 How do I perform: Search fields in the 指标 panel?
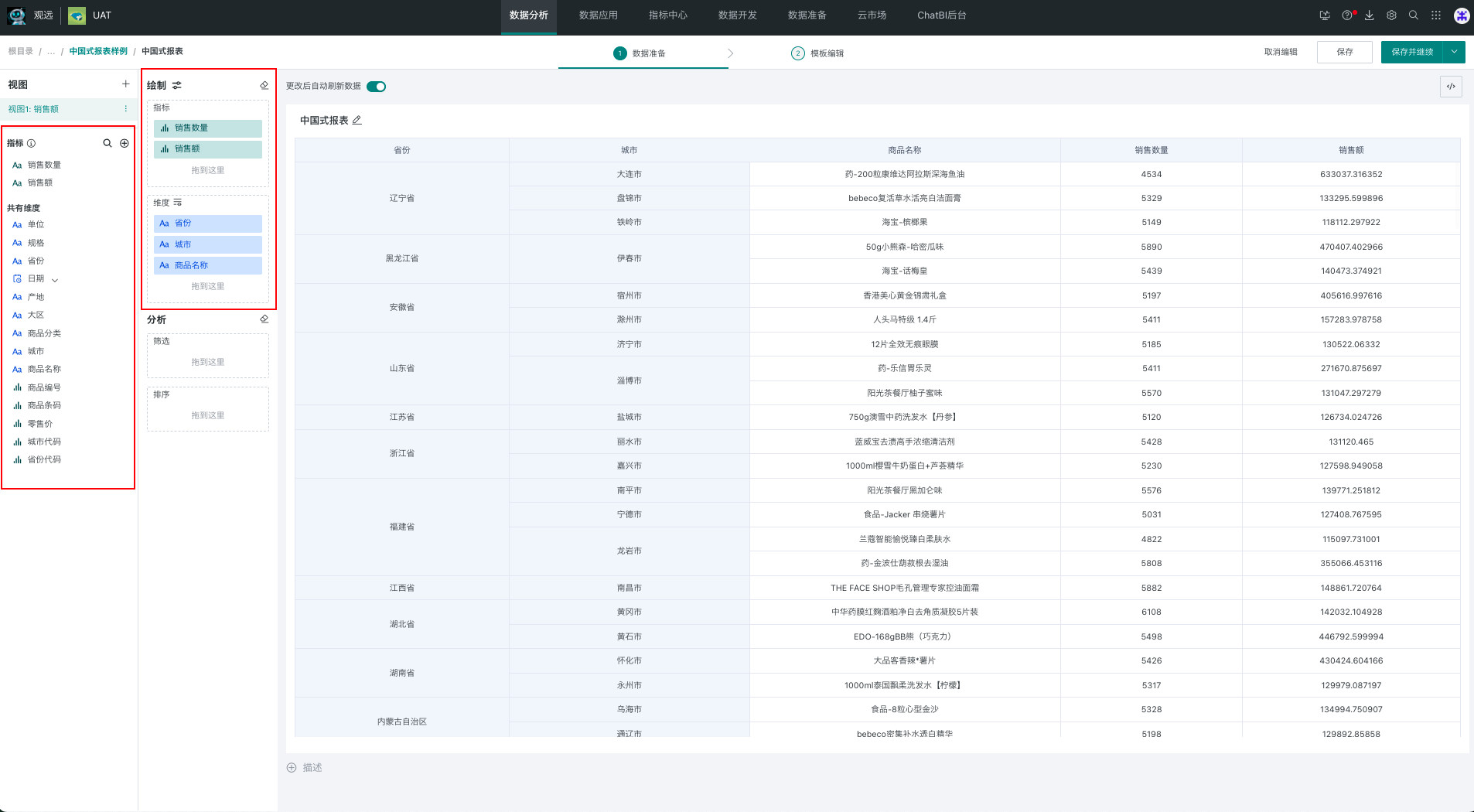pos(107,143)
